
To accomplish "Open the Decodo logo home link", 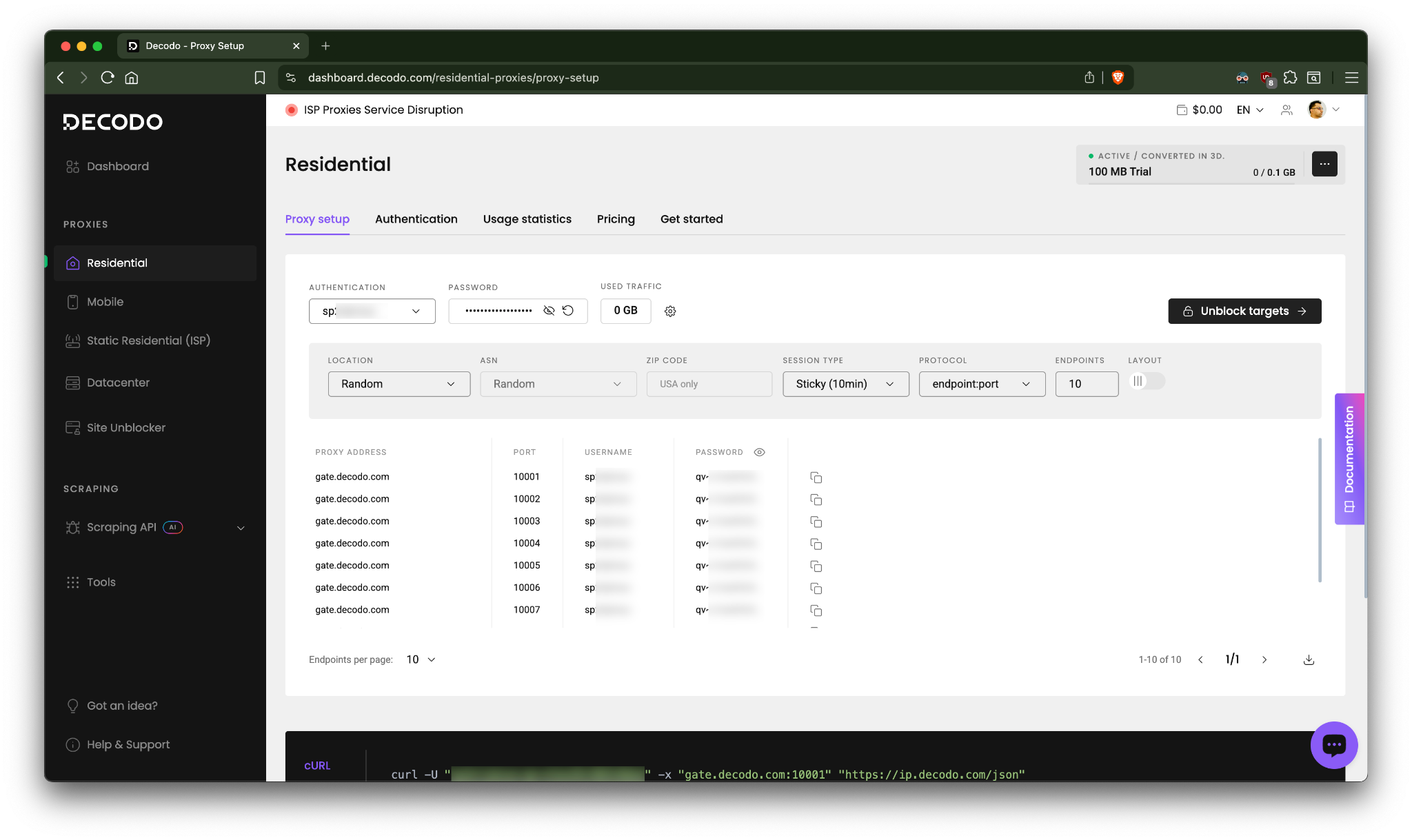I will [113, 122].
